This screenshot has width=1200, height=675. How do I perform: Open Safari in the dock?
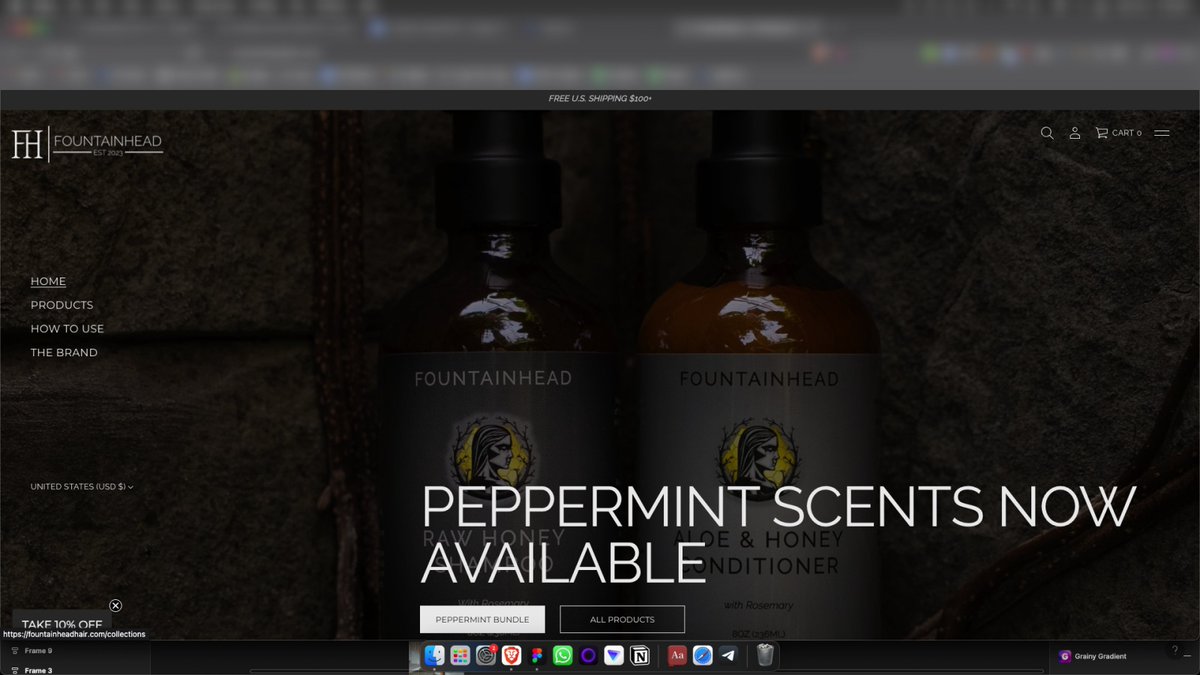click(x=703, y=656)
